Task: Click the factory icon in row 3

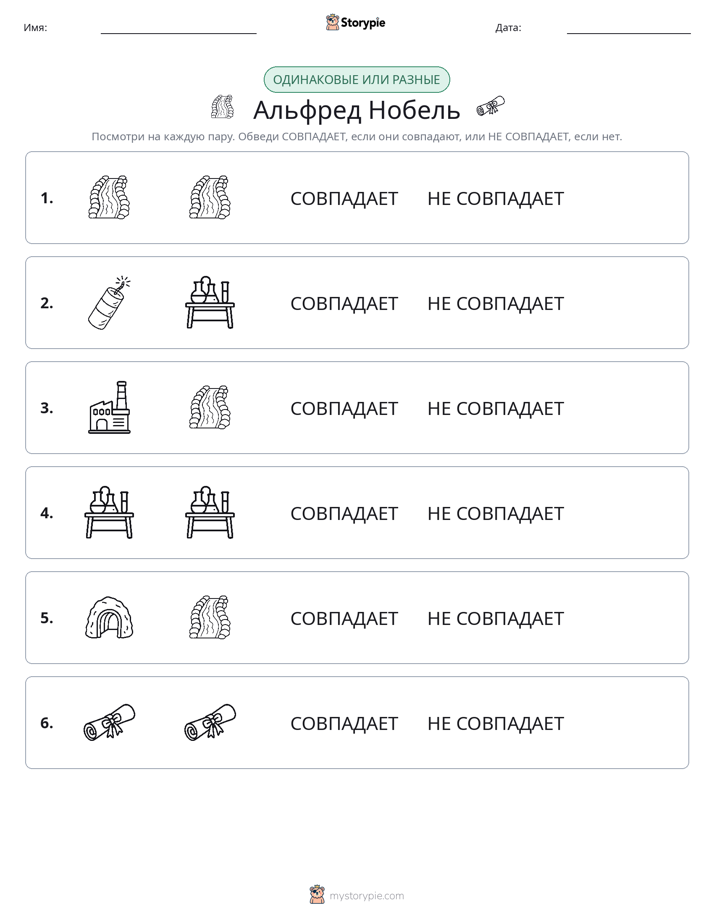Action: click(109, 408)
